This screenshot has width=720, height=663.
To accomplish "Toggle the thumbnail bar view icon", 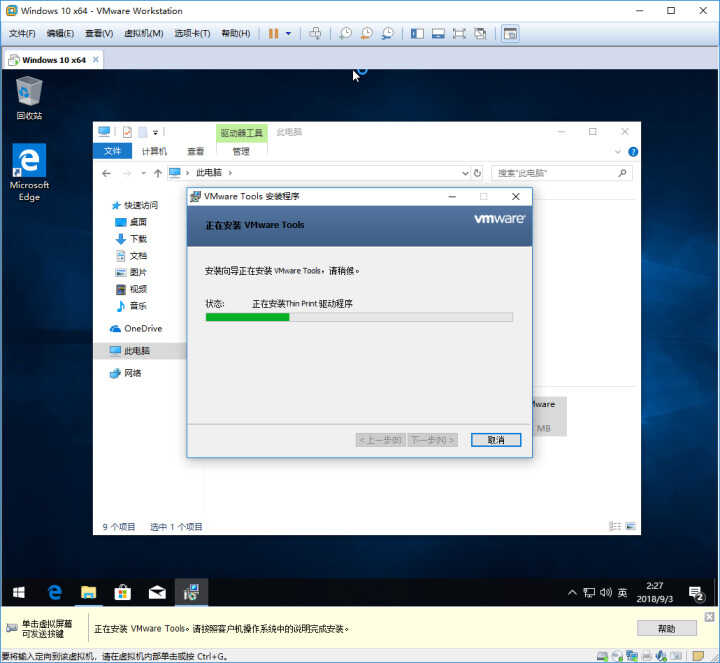I will click(438, 34).
